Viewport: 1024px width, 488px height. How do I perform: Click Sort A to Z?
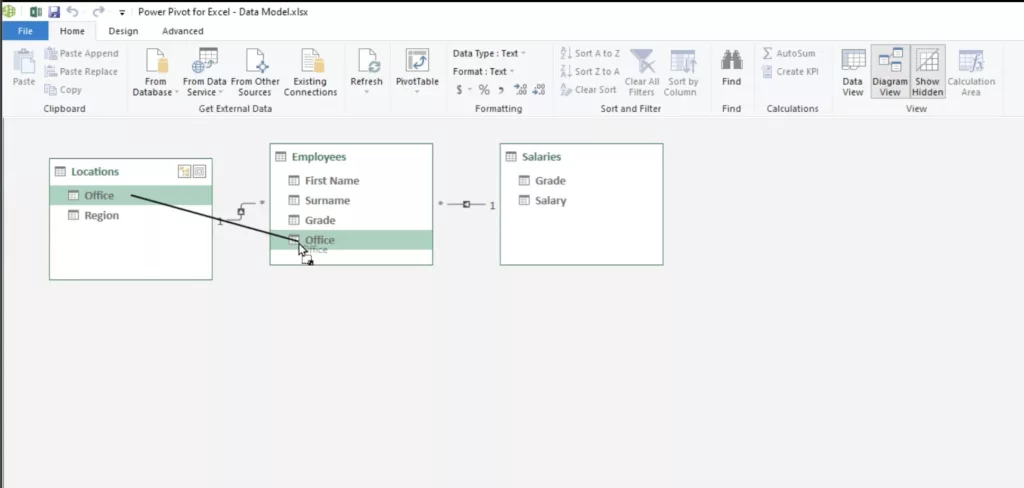[590, 54]
